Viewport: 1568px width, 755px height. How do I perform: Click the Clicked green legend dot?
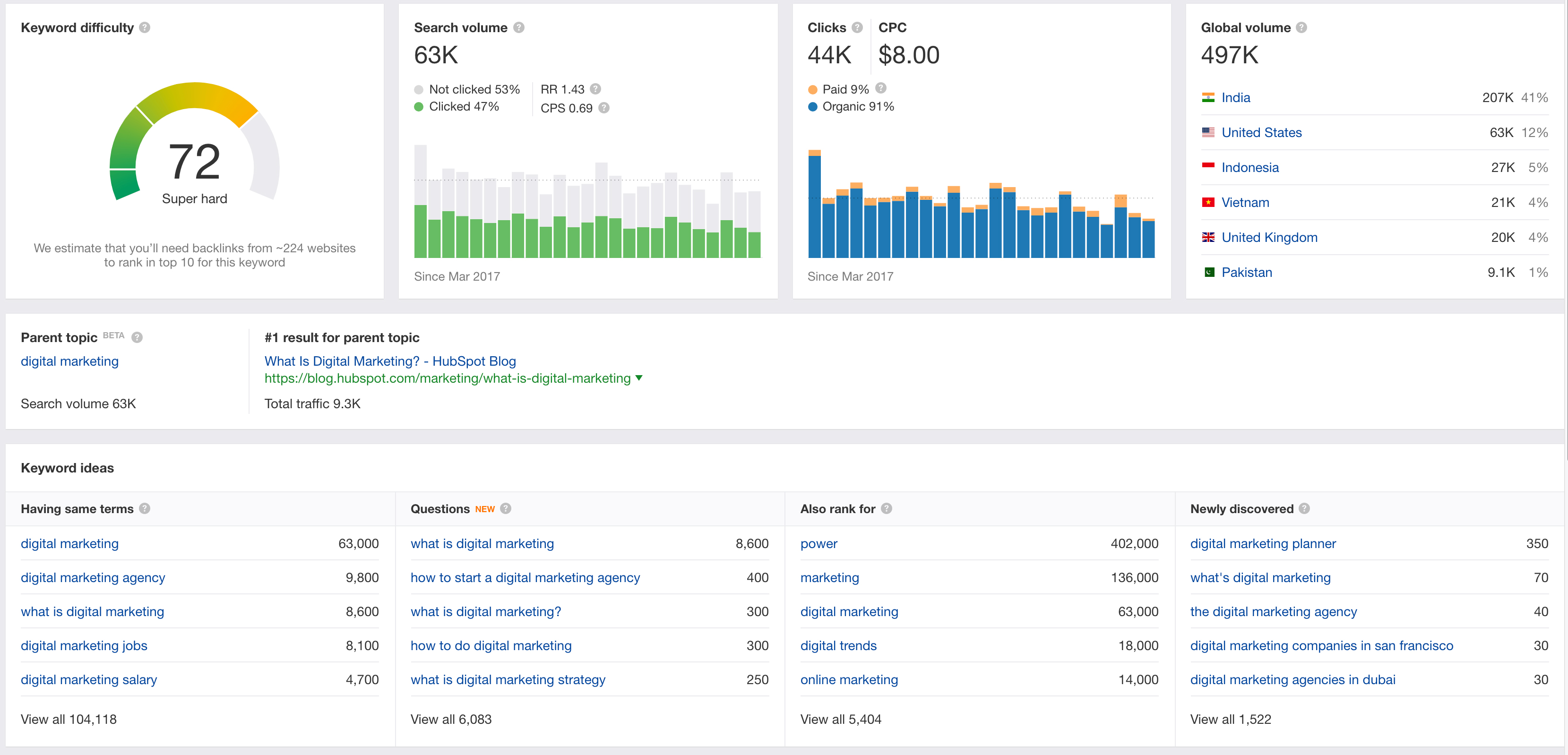tap(419, 106)
